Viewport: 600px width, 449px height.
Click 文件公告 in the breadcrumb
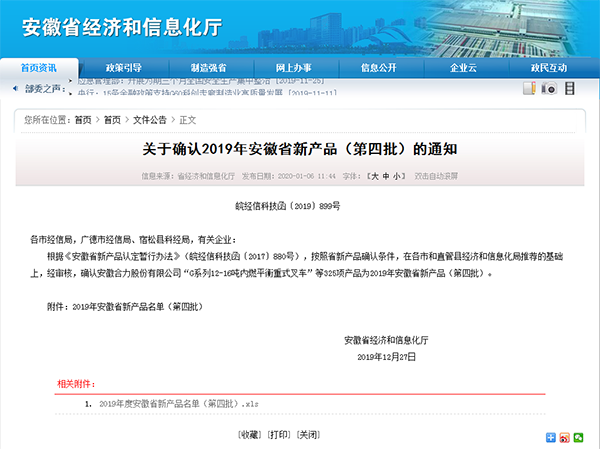tap(149, 119)
